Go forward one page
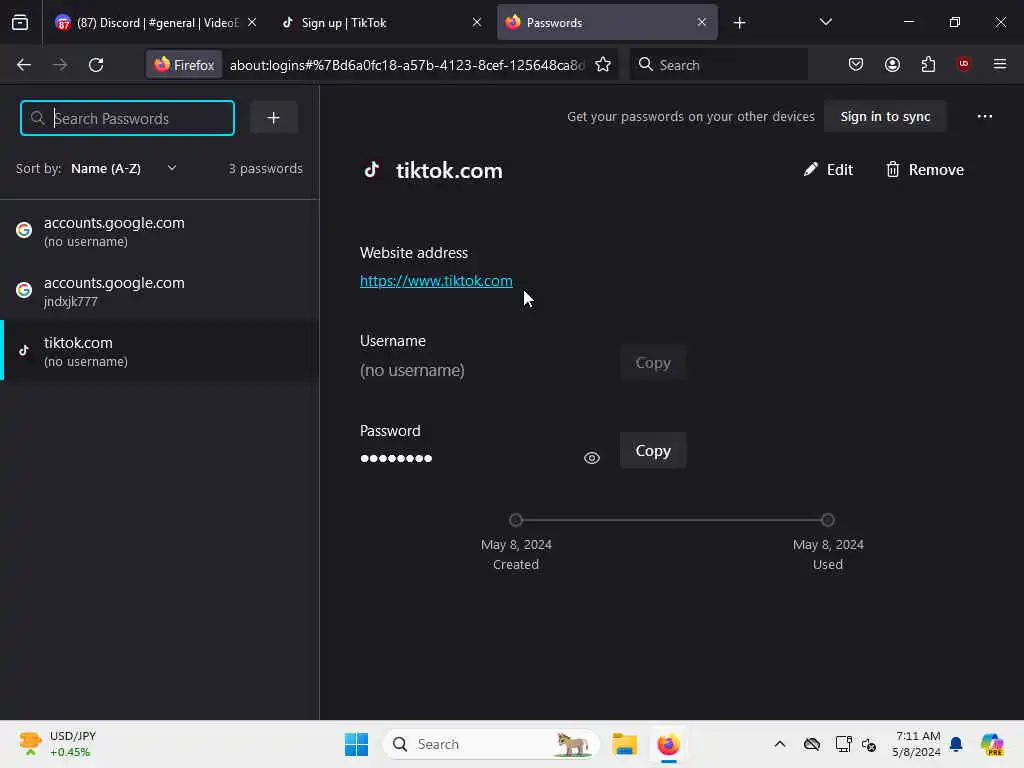Viewport: 1024px width, 768px height. pos(59,65)
